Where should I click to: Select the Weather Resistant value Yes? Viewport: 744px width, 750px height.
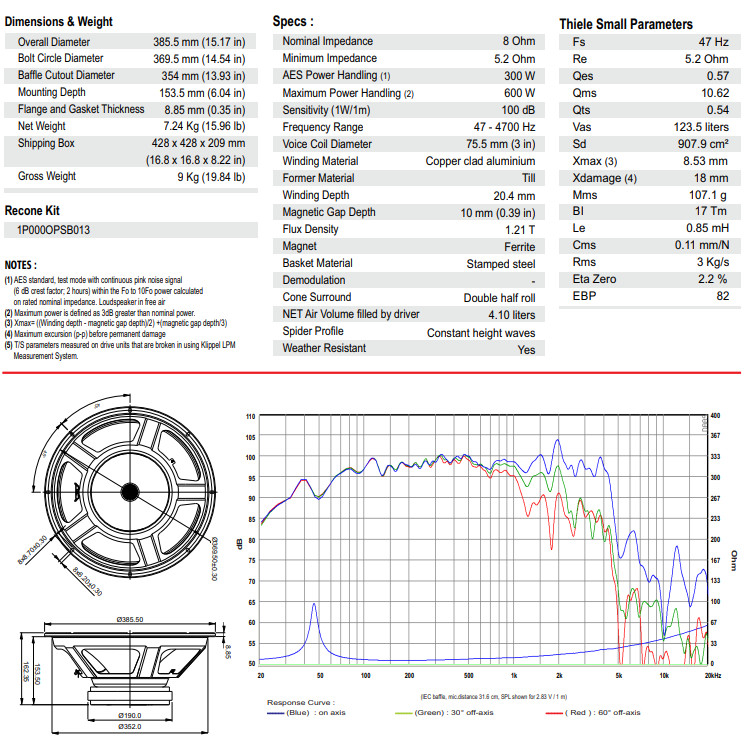(526, 350)
